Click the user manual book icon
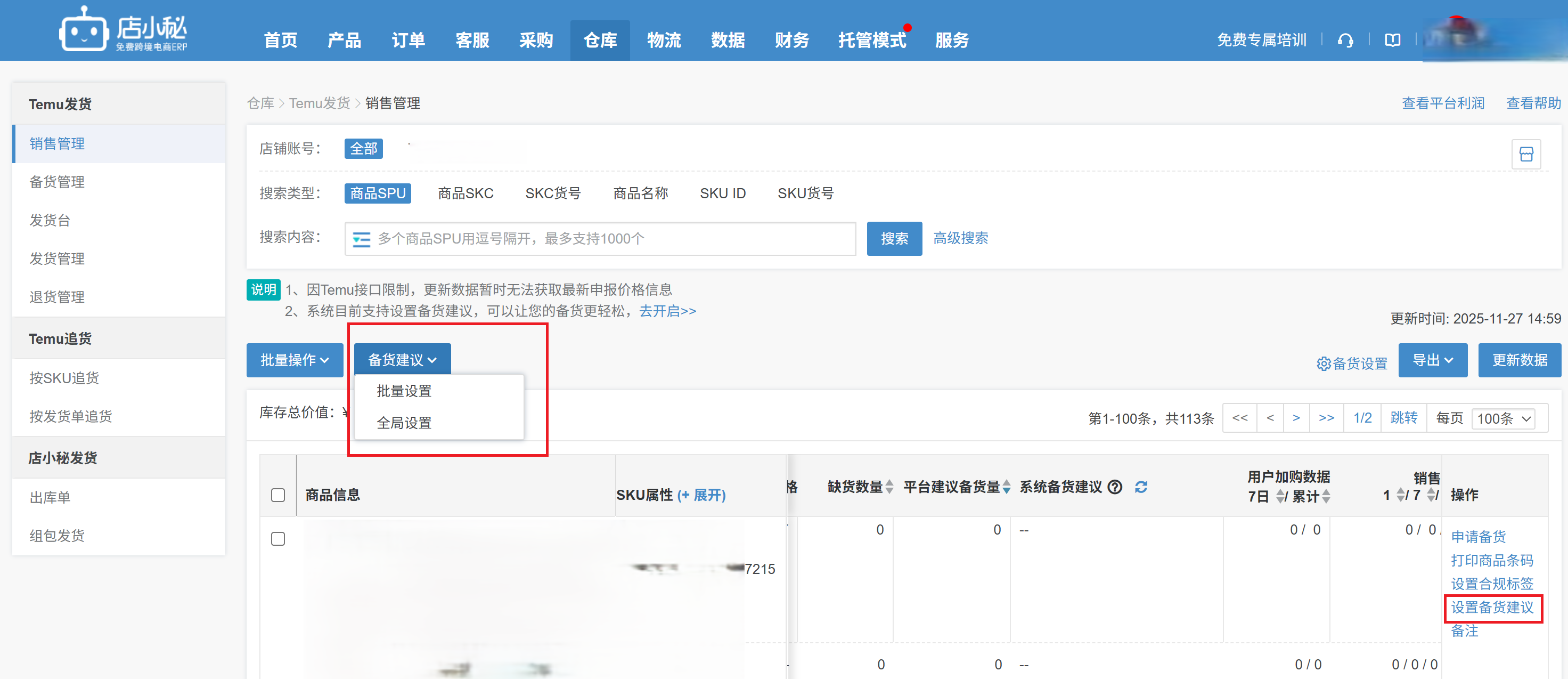The image size is (1568, 679). pyautogui.click(x=1393, y=39)
